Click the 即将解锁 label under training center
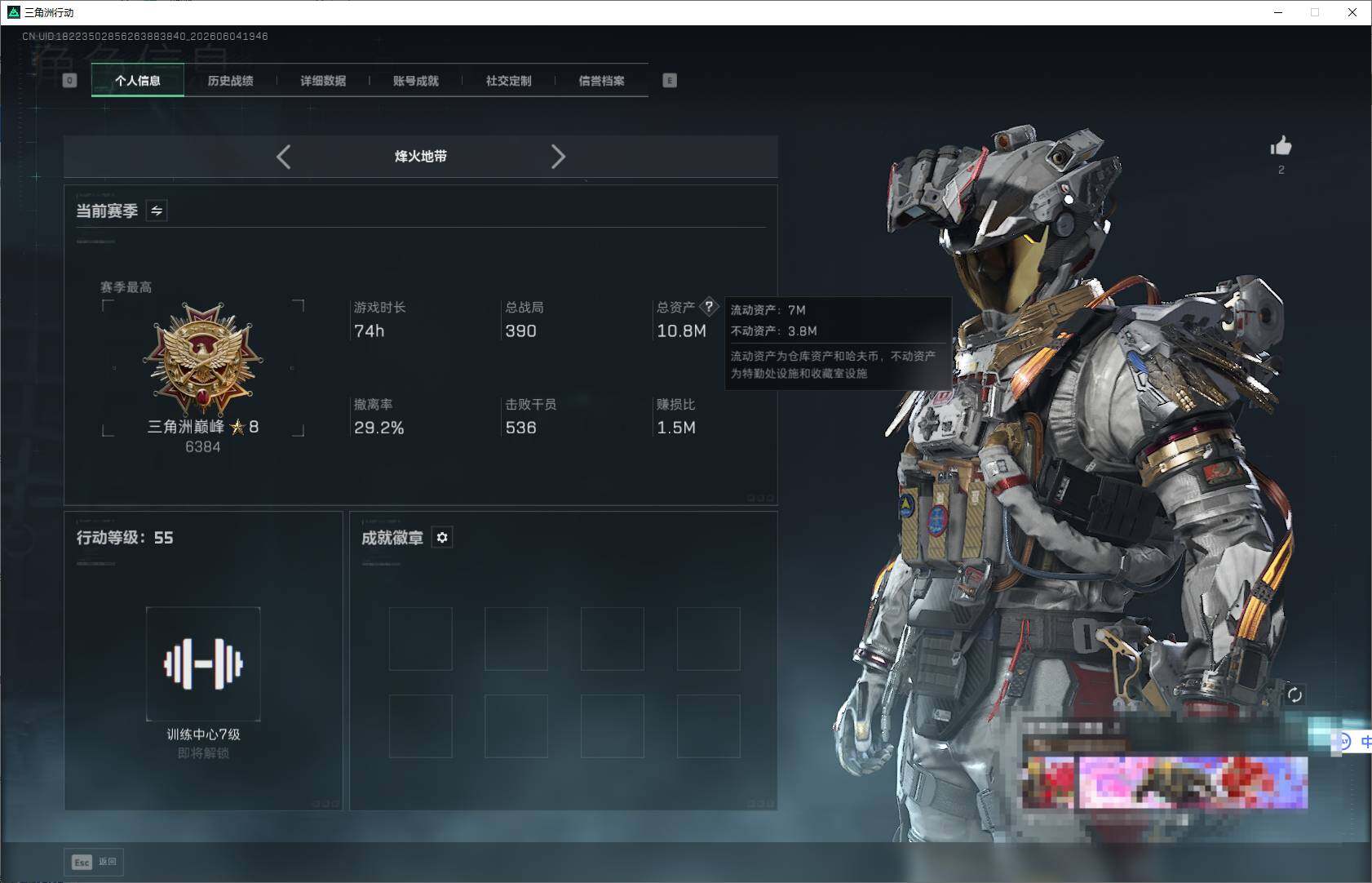The width and height of the screenshot is (1372, 883). [x=203, y=752]
